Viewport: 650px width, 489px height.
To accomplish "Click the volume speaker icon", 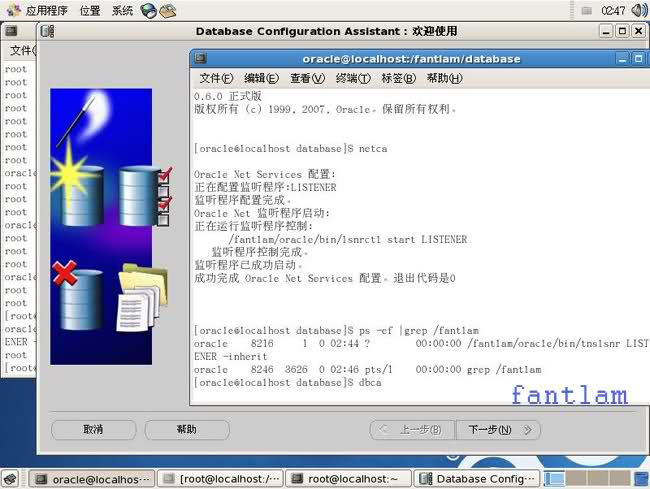I will coord(639,10).
